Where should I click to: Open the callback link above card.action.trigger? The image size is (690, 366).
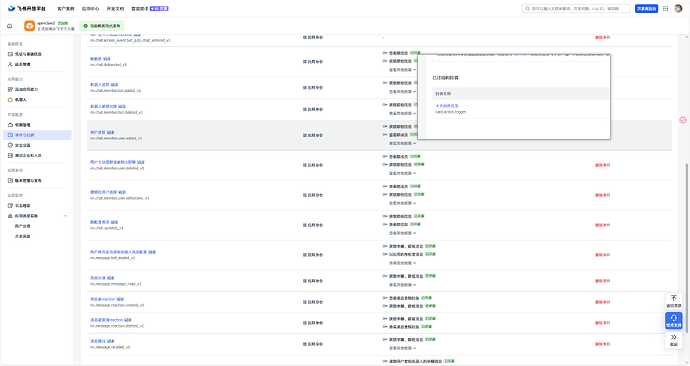pyautogui.click(x=447, y=106)
